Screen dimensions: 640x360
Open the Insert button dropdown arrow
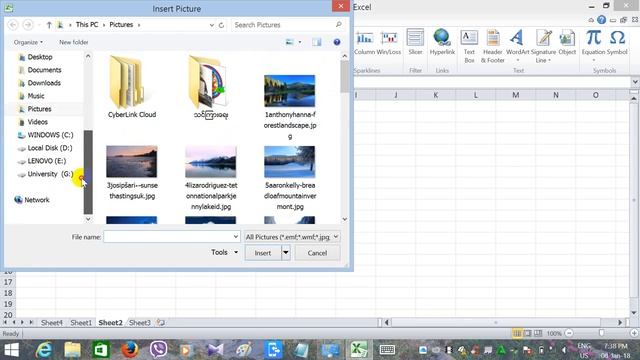[x=286, y=253]
